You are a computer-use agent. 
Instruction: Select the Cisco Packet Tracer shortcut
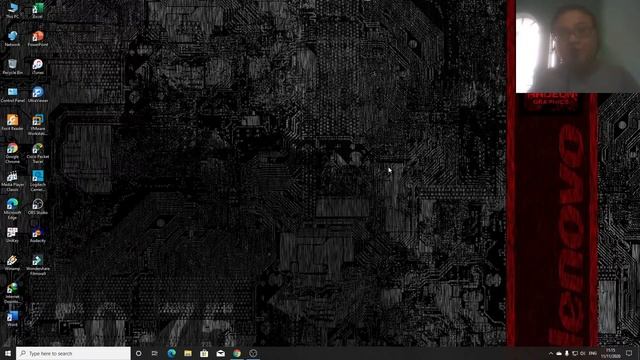point(38,153)
